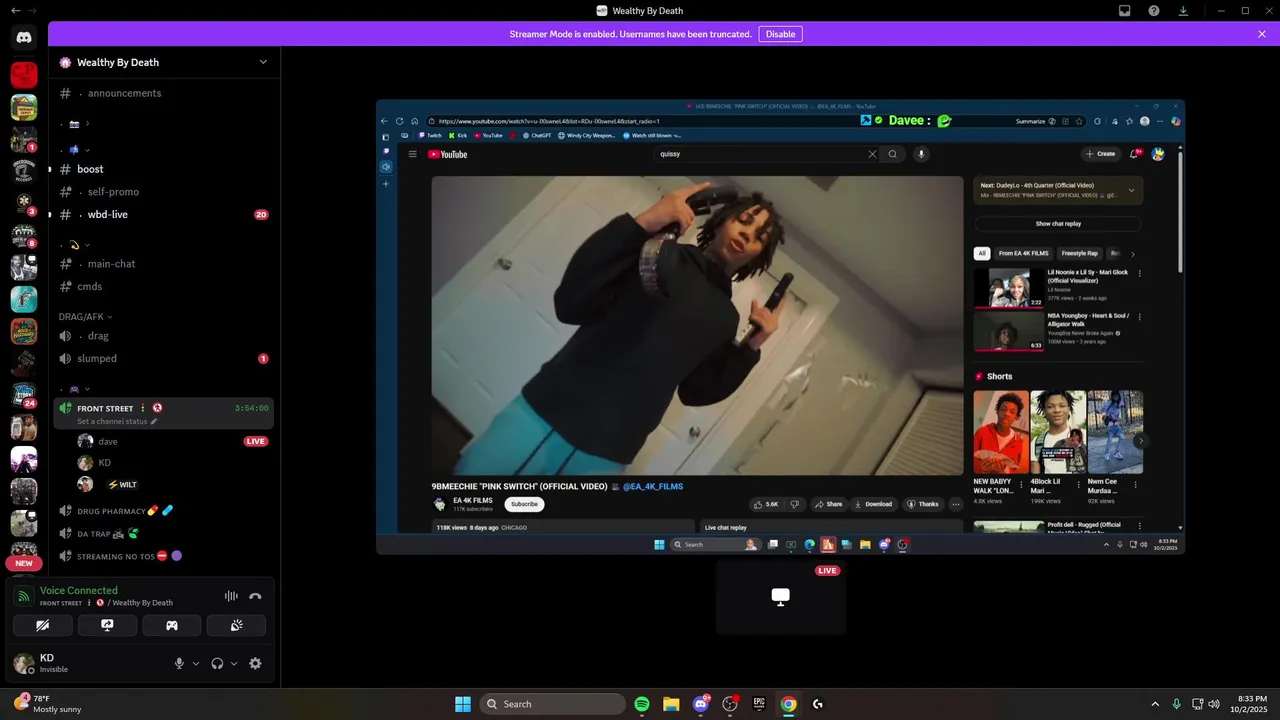The width and height of the screenshot is (1280, 720).
Task: Open headphone output options dropdown arrow
Action: click(234, 663)
